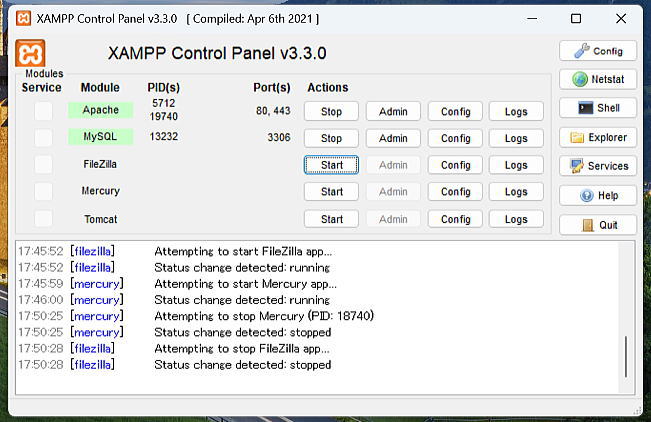
Task: Select the Apache module label
Action: tap(100, 110)
